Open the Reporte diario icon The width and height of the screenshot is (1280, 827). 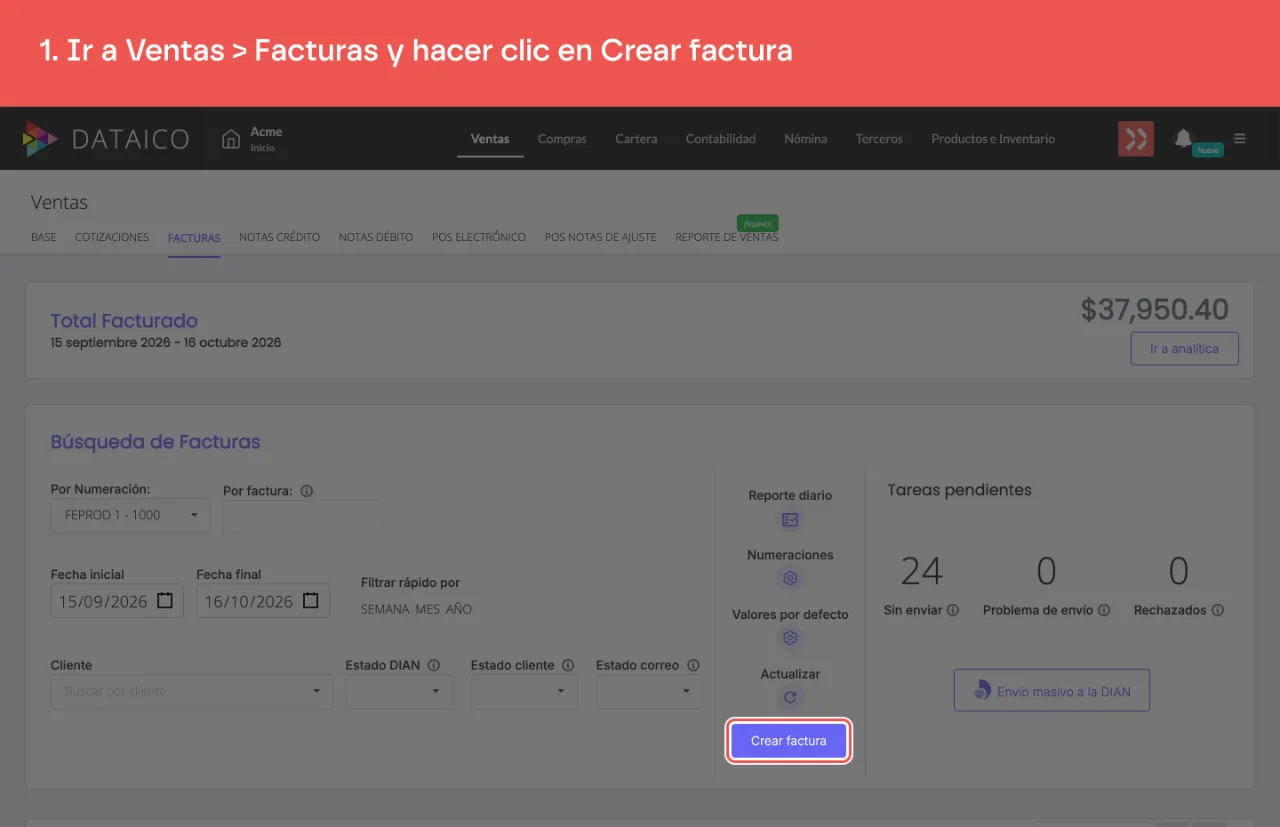click(x=790, y=519)
